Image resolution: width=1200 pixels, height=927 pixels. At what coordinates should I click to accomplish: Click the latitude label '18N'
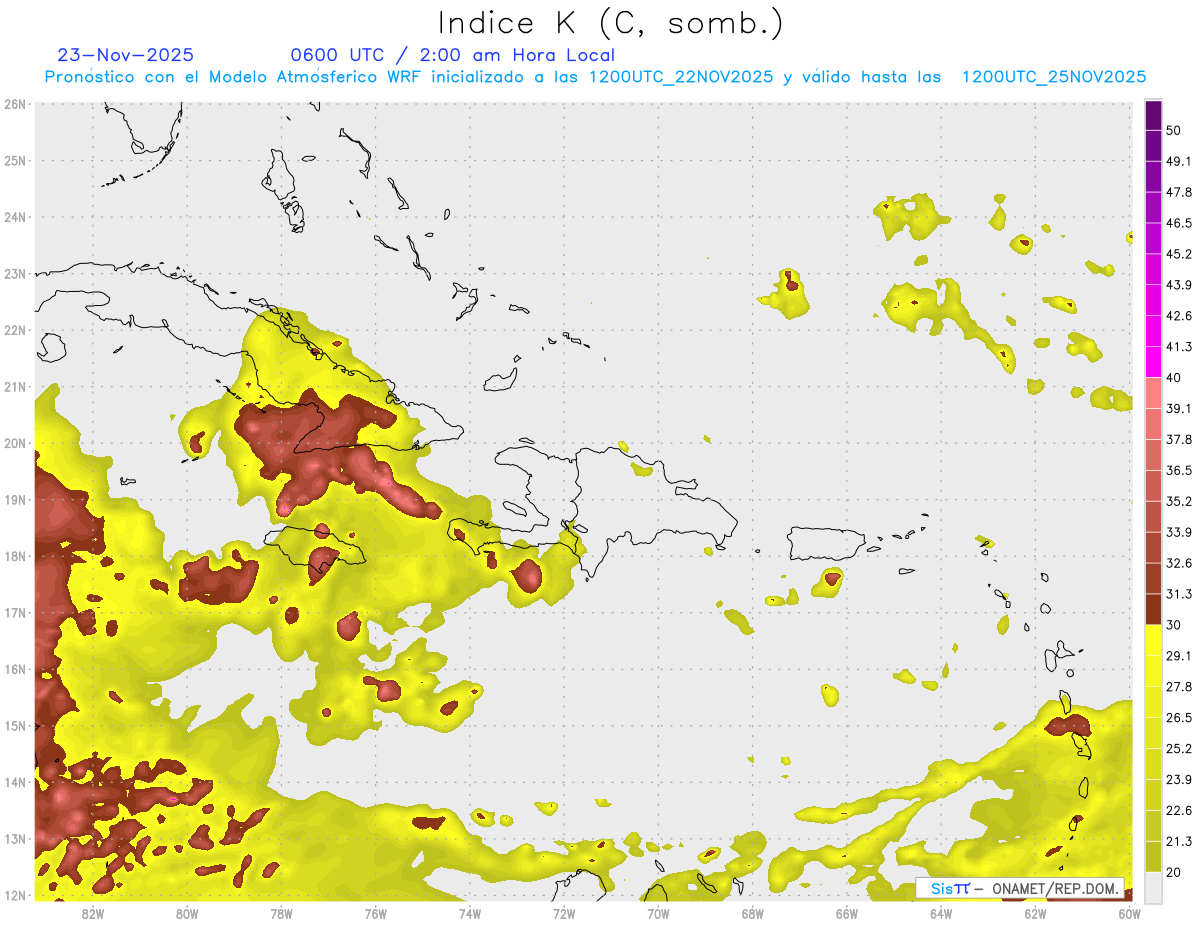click(15, 556)
